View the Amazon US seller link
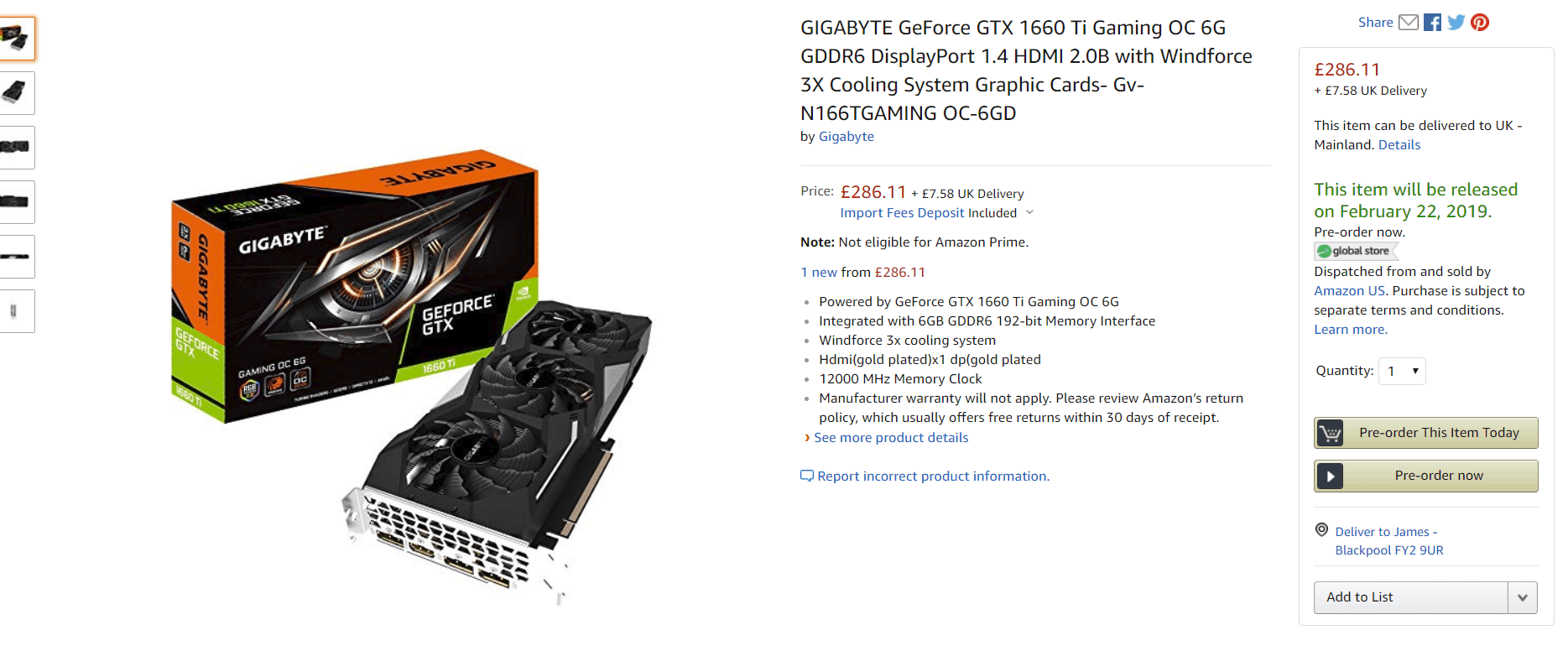 click(1349, 291)
